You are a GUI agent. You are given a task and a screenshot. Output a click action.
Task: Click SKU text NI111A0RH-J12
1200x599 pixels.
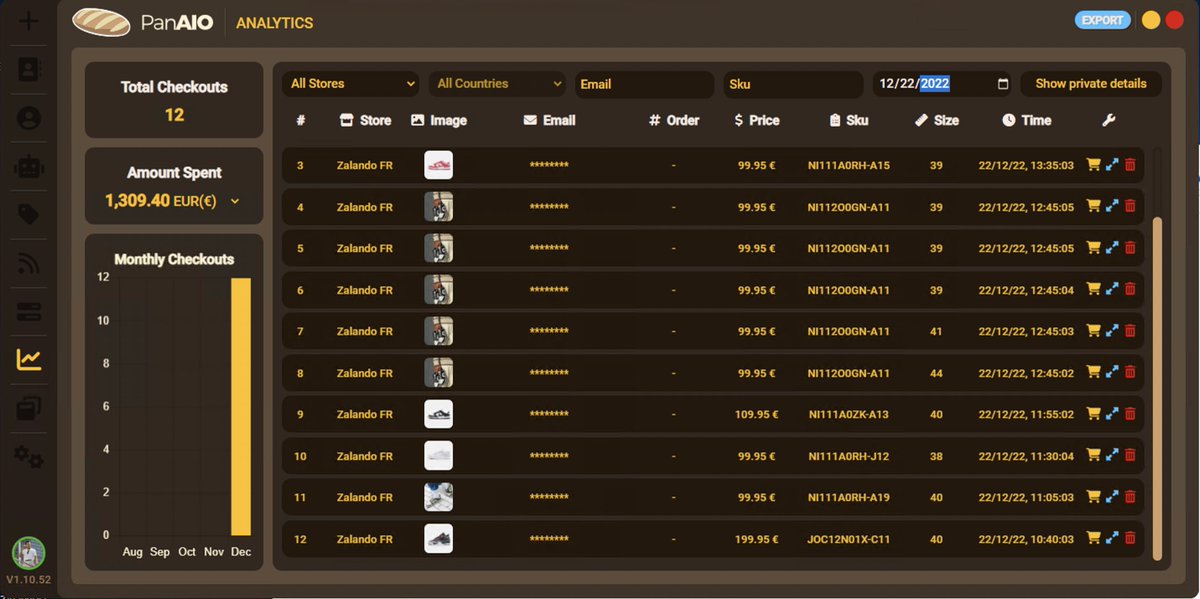tap(848, 456)
